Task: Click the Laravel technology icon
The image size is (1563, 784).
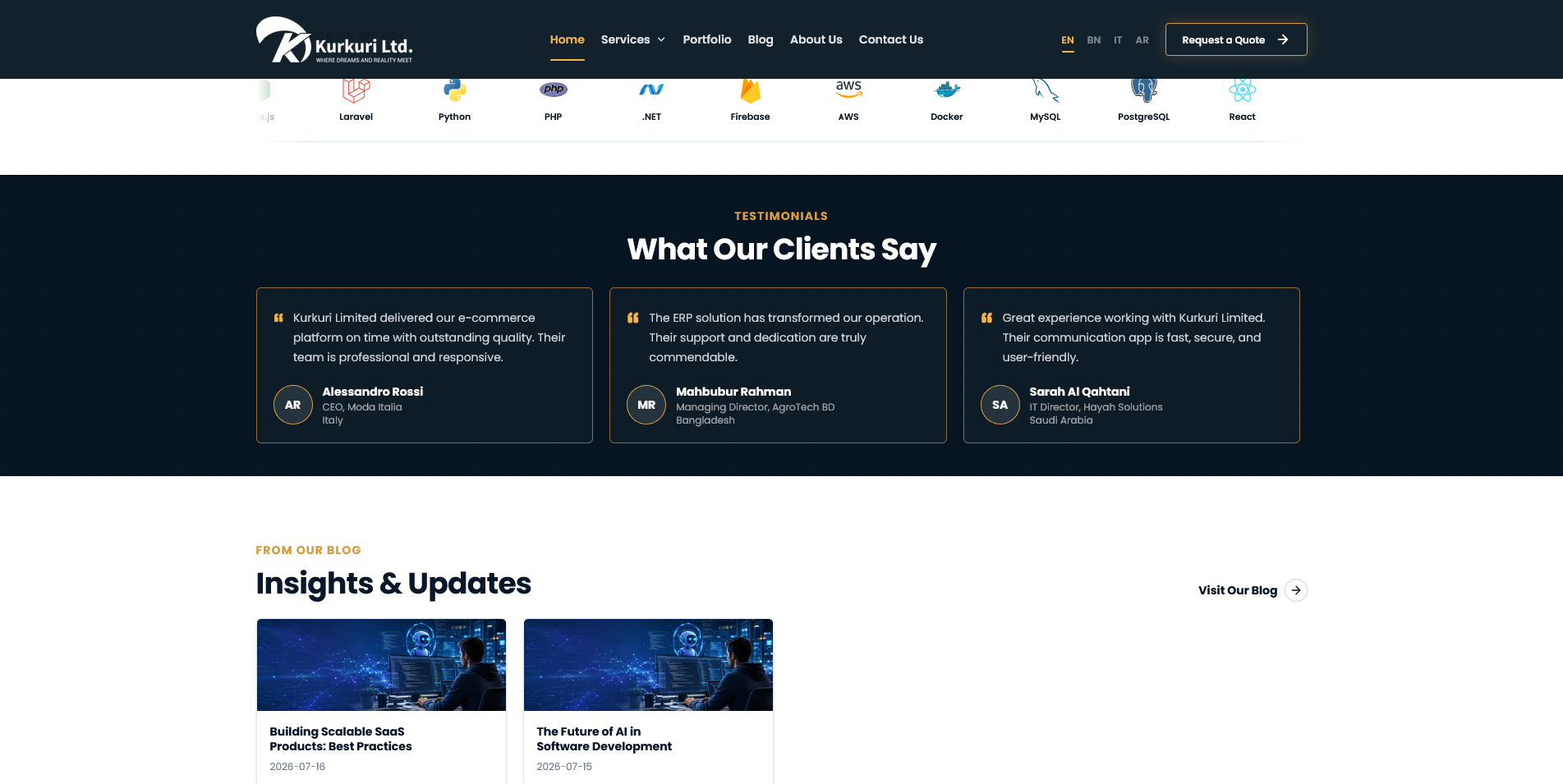Action: [x=356, y=89]
